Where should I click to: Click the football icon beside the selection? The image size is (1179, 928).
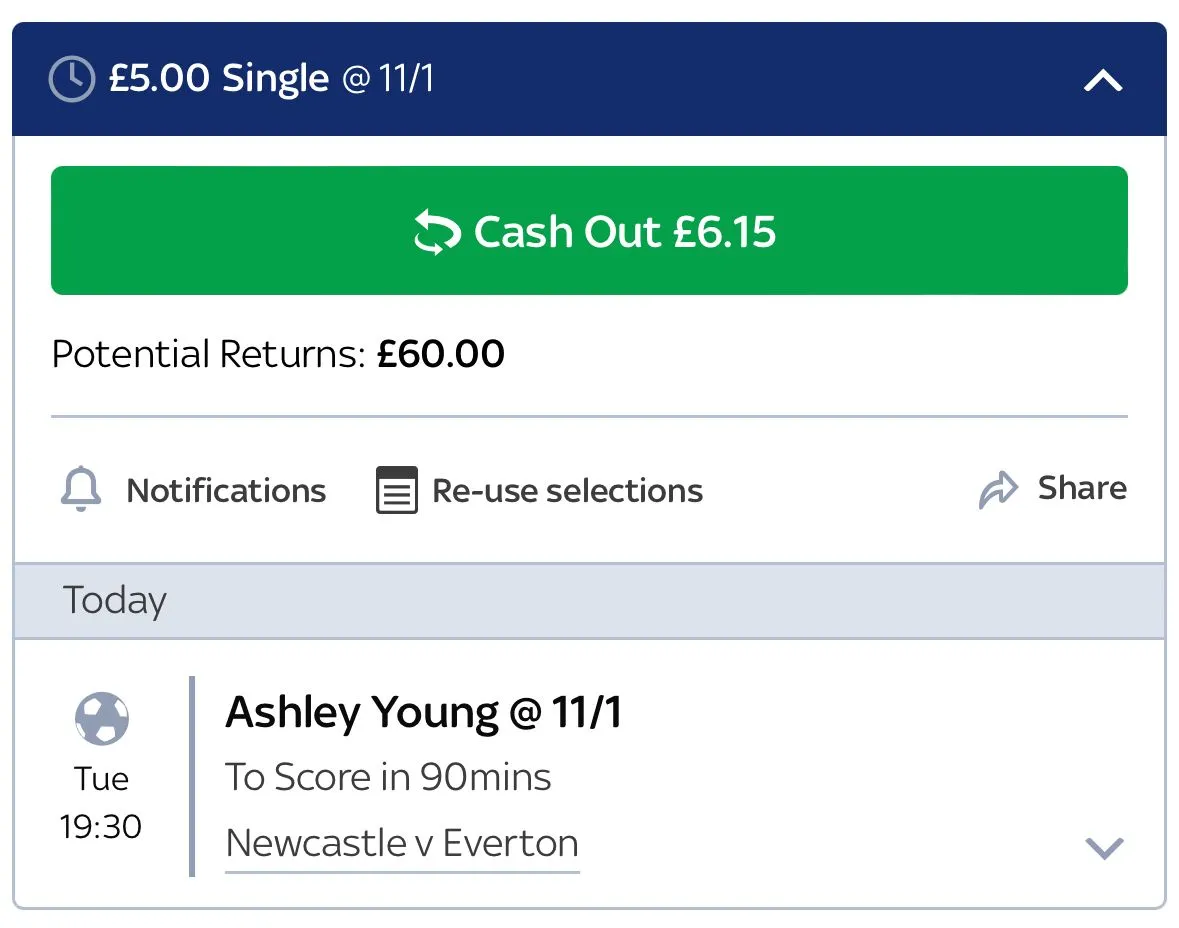101,718
